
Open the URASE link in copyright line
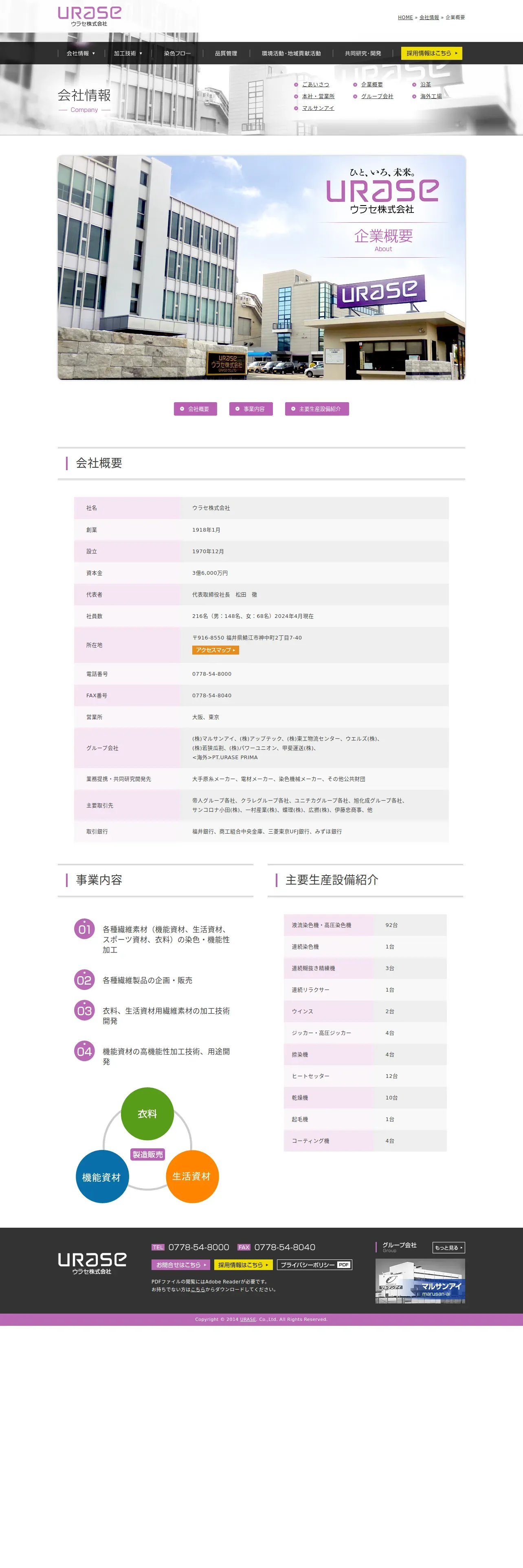[x=248, y=1320]
